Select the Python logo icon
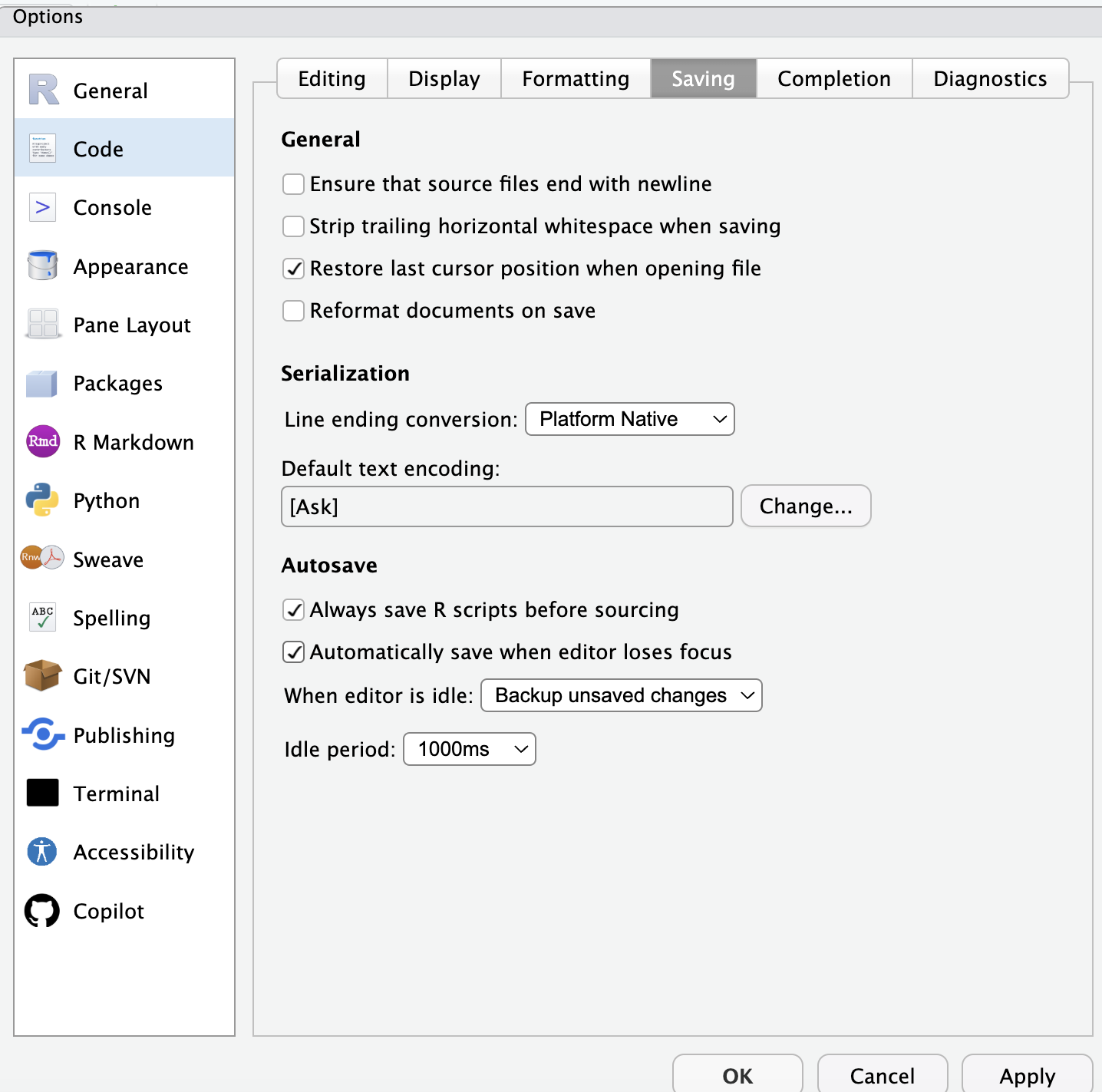This screenshot has width=1102, height=1092. tap(42, 500)
